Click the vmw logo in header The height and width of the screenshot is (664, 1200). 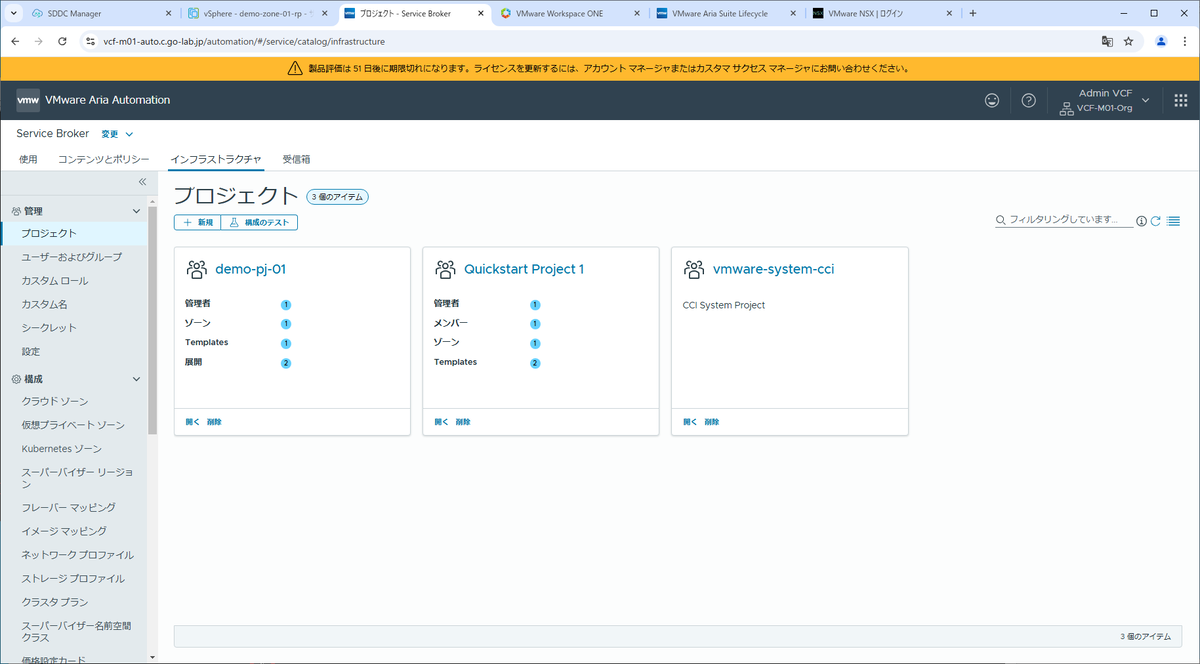point(28,100)
